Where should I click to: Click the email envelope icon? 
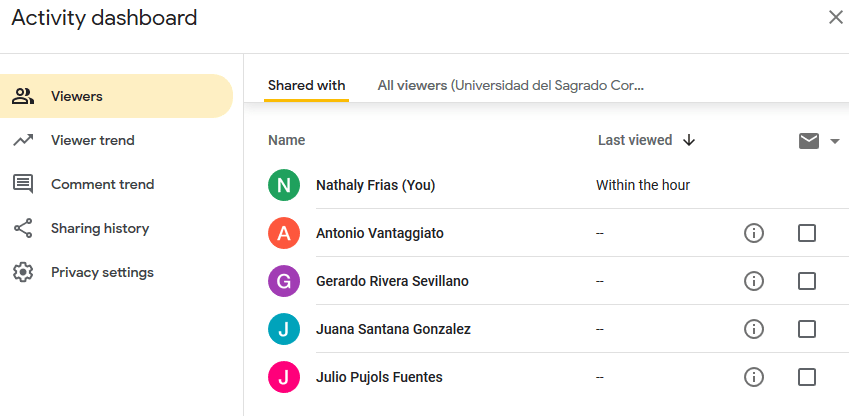pos(809,141)
